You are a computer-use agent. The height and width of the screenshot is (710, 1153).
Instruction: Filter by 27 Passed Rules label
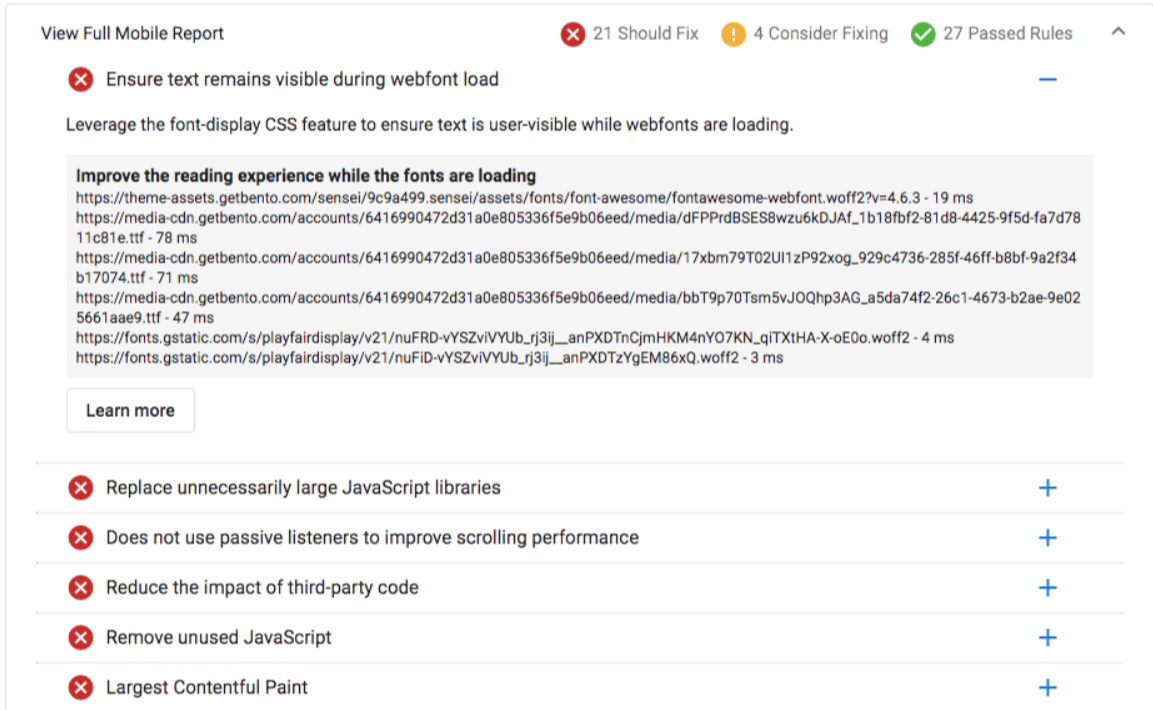coord(1007,34)
